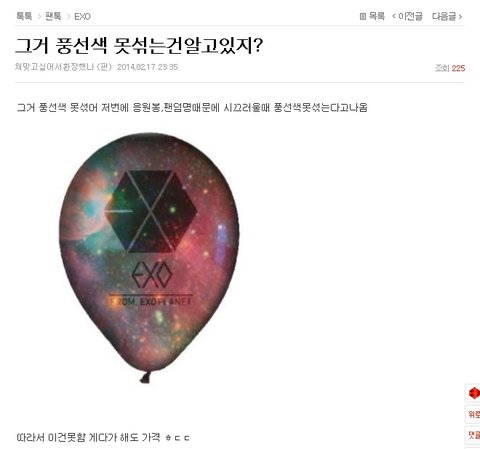
Task: Click the chevron between 톡톡 and 팬톡
Action: [x=39, y=16]
